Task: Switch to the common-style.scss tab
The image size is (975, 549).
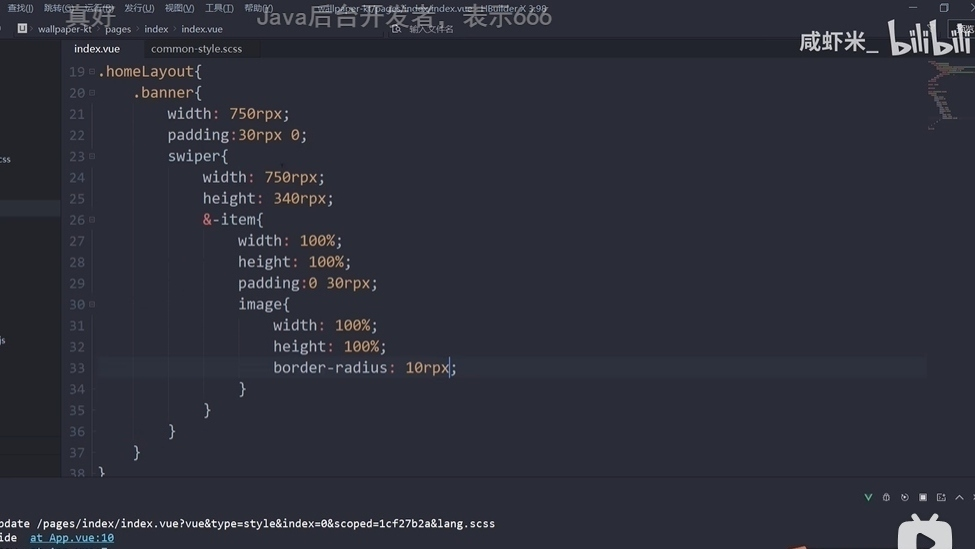Action: pos(196,48)
